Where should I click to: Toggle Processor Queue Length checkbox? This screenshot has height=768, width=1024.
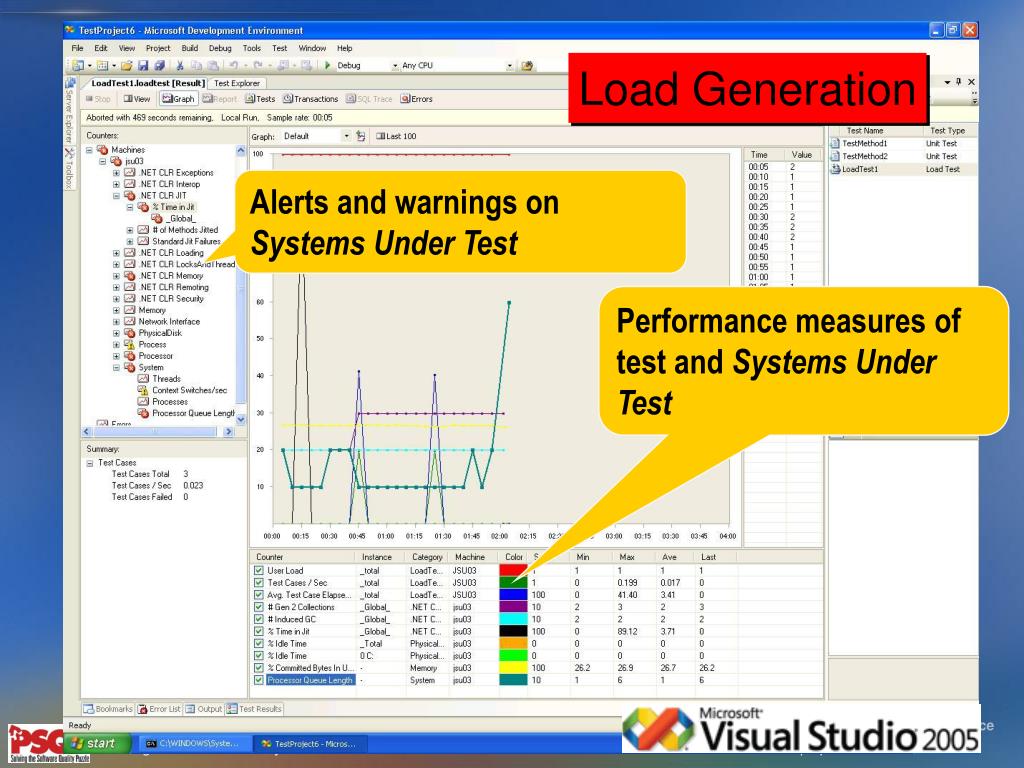coord(259,680)
